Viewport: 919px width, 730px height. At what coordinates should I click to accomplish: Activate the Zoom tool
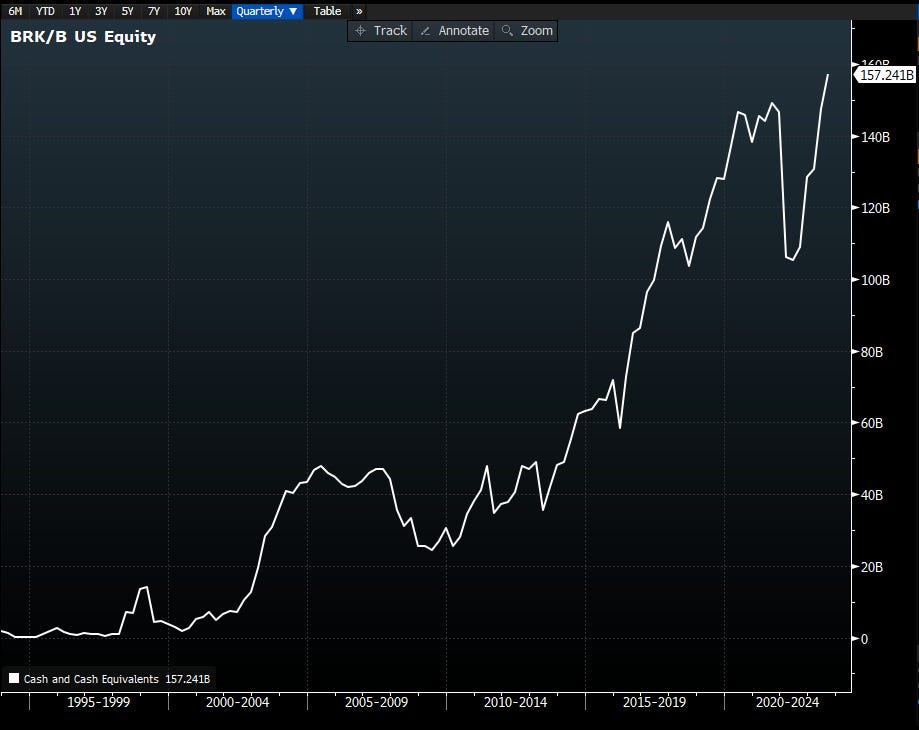point(527,30)
